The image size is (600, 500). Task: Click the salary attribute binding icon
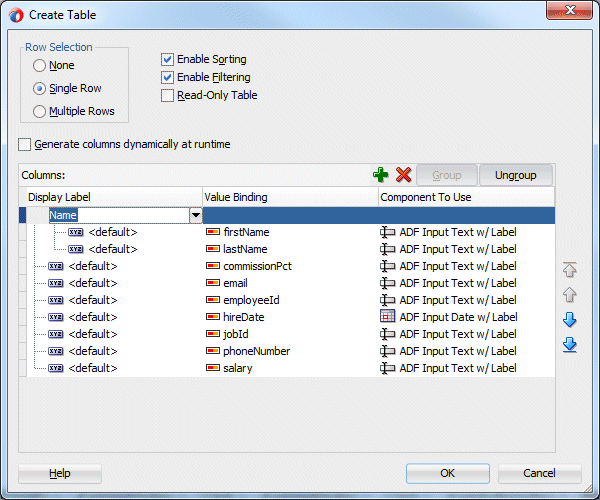tap(213, 368)
